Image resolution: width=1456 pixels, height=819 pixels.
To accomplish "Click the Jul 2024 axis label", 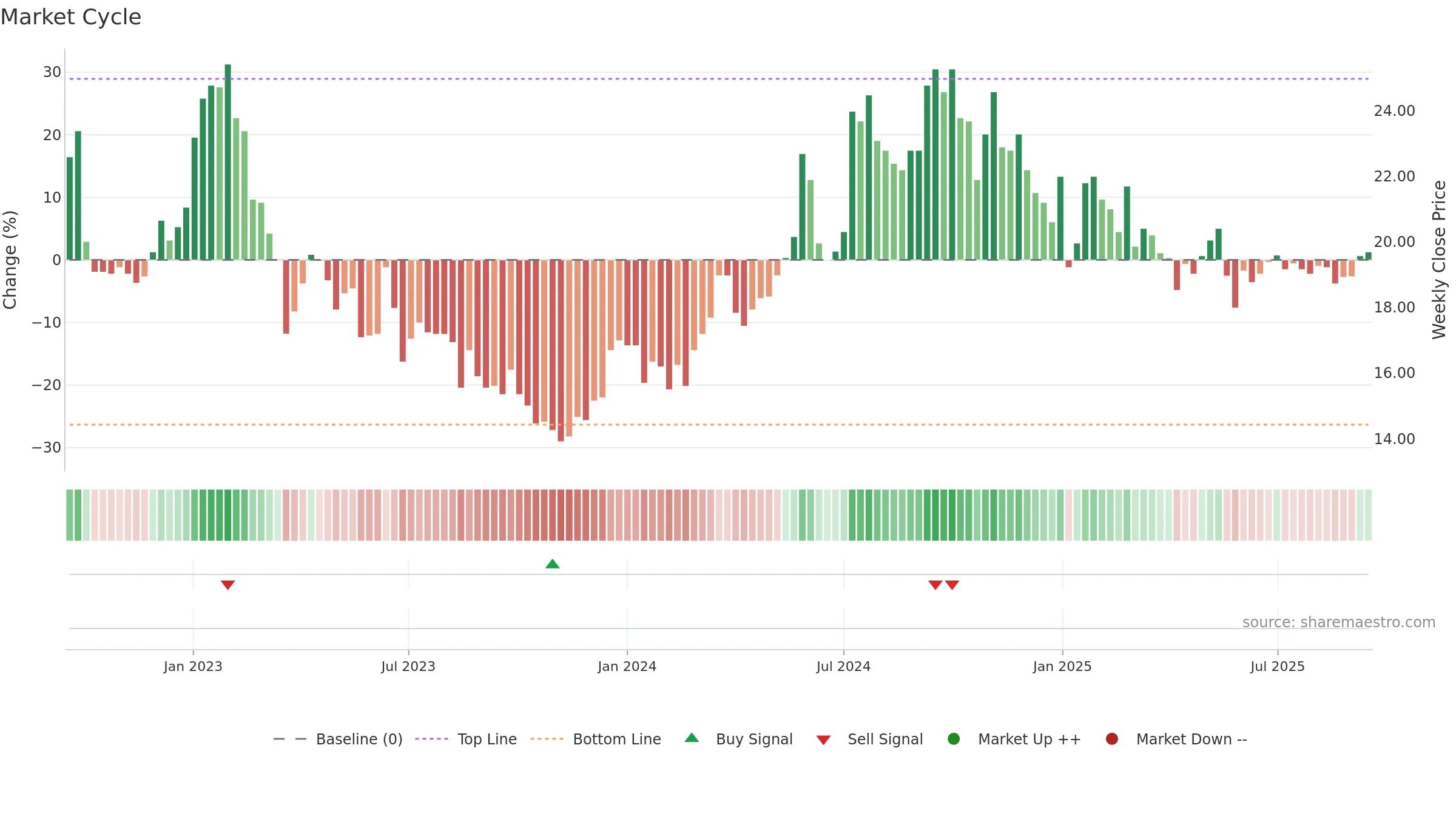I will tap(843, 666).
